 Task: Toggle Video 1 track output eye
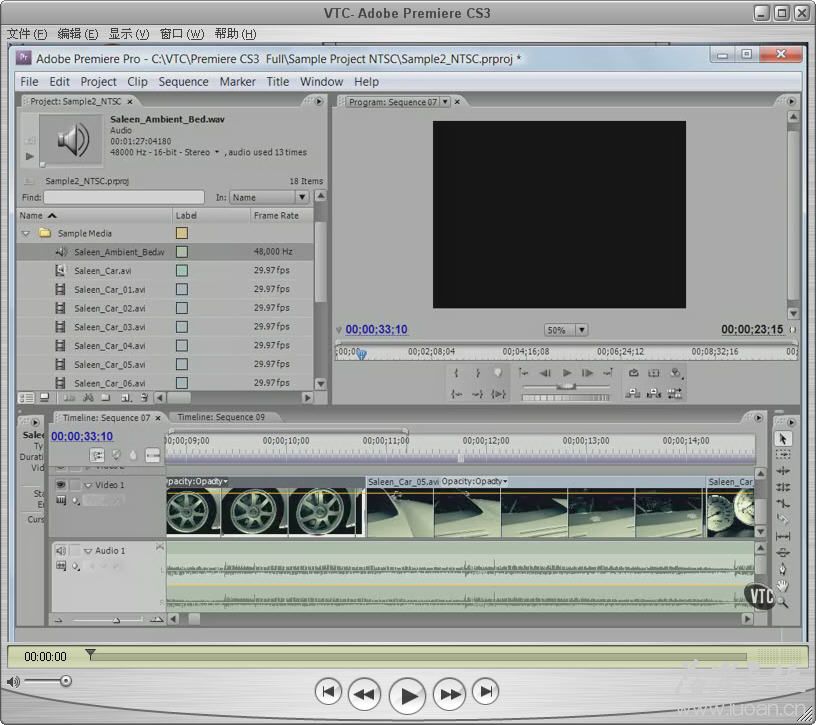coord(61,485)
